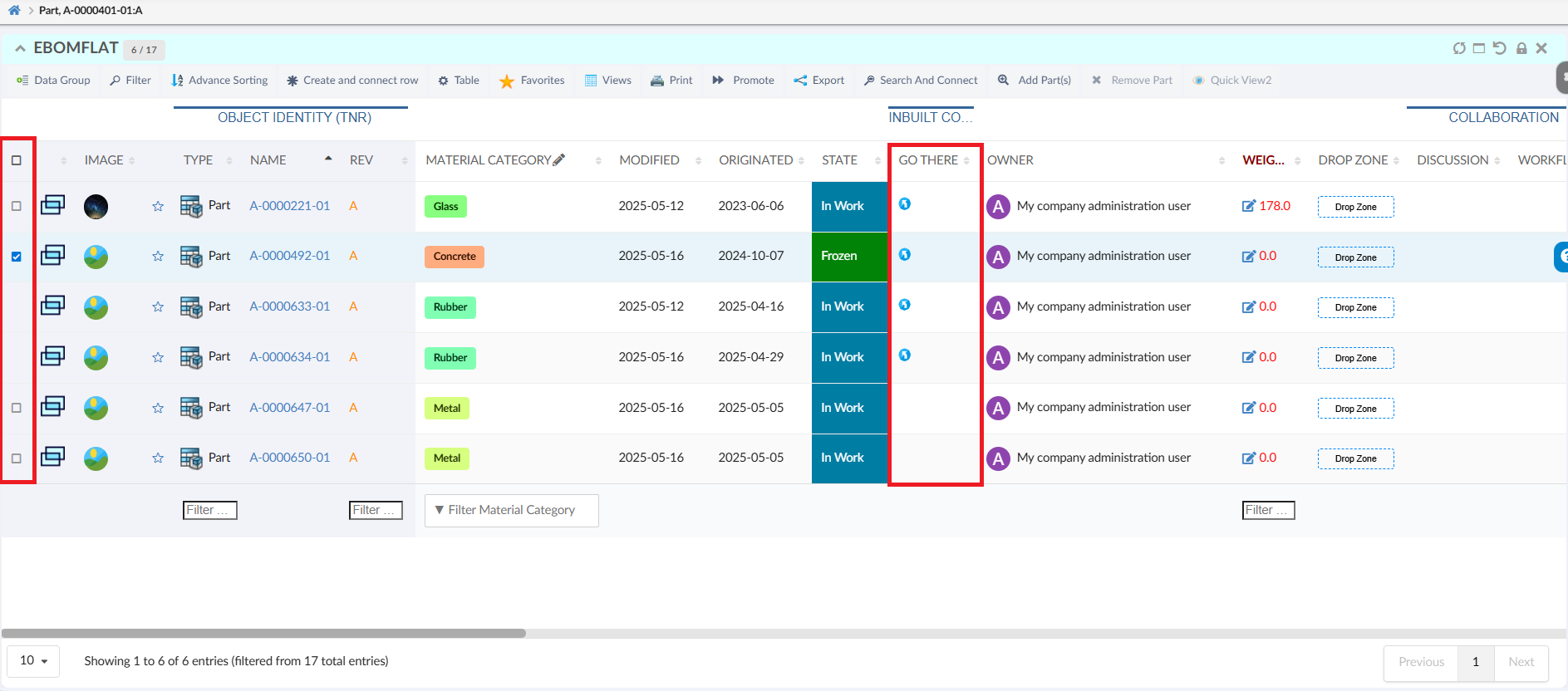Uncheck the A-0000492-01 row checkbox

coord(17,257)
